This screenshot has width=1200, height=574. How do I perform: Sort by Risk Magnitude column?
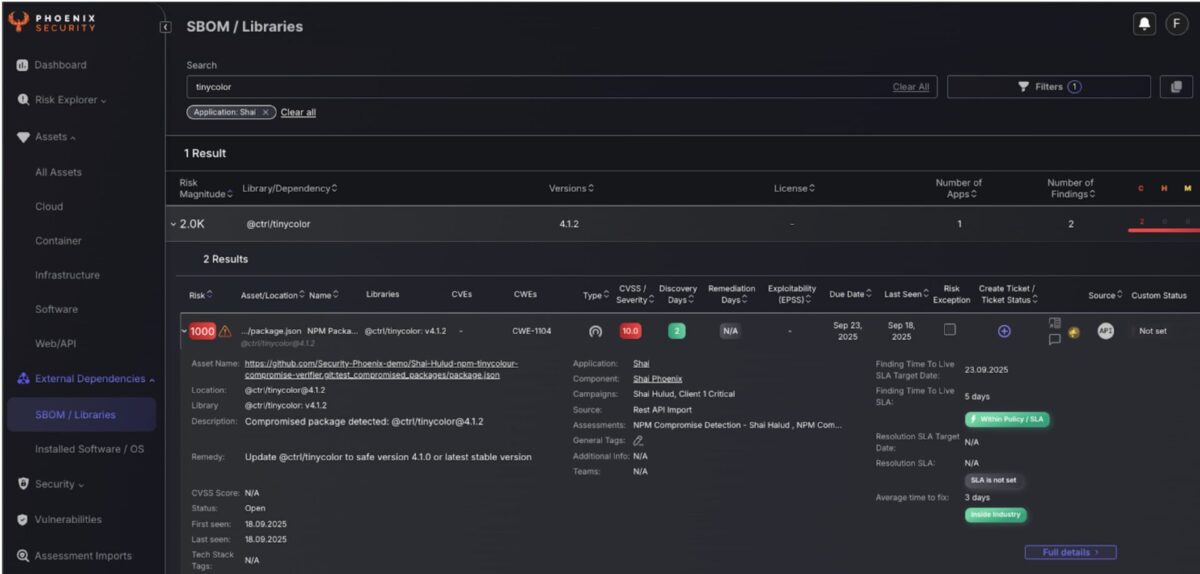tap(206, 188)
